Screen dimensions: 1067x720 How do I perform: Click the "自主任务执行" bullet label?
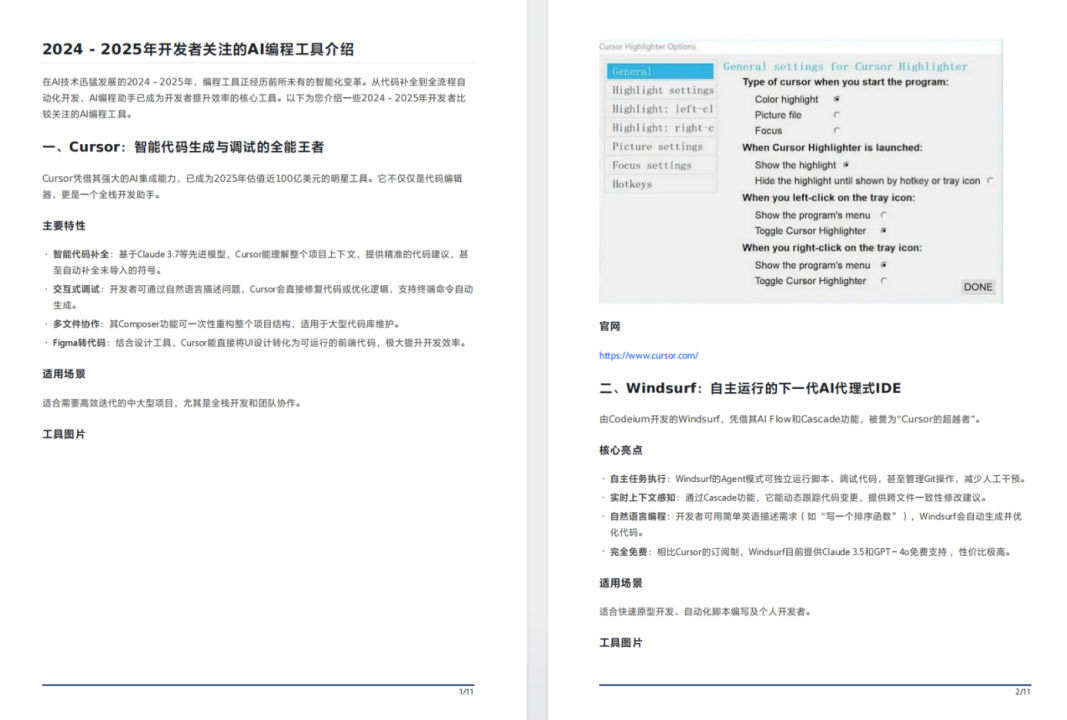(638, 479)
